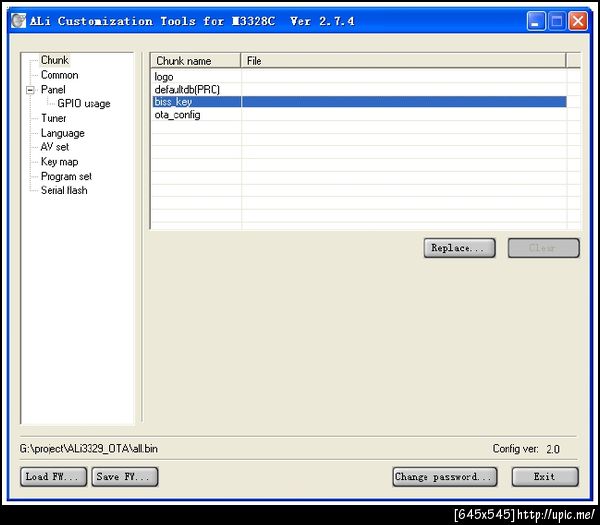The height and width of the screenshot is (525, 600).
Task: Select AV set in the tree
Action: tap(55, 147)
